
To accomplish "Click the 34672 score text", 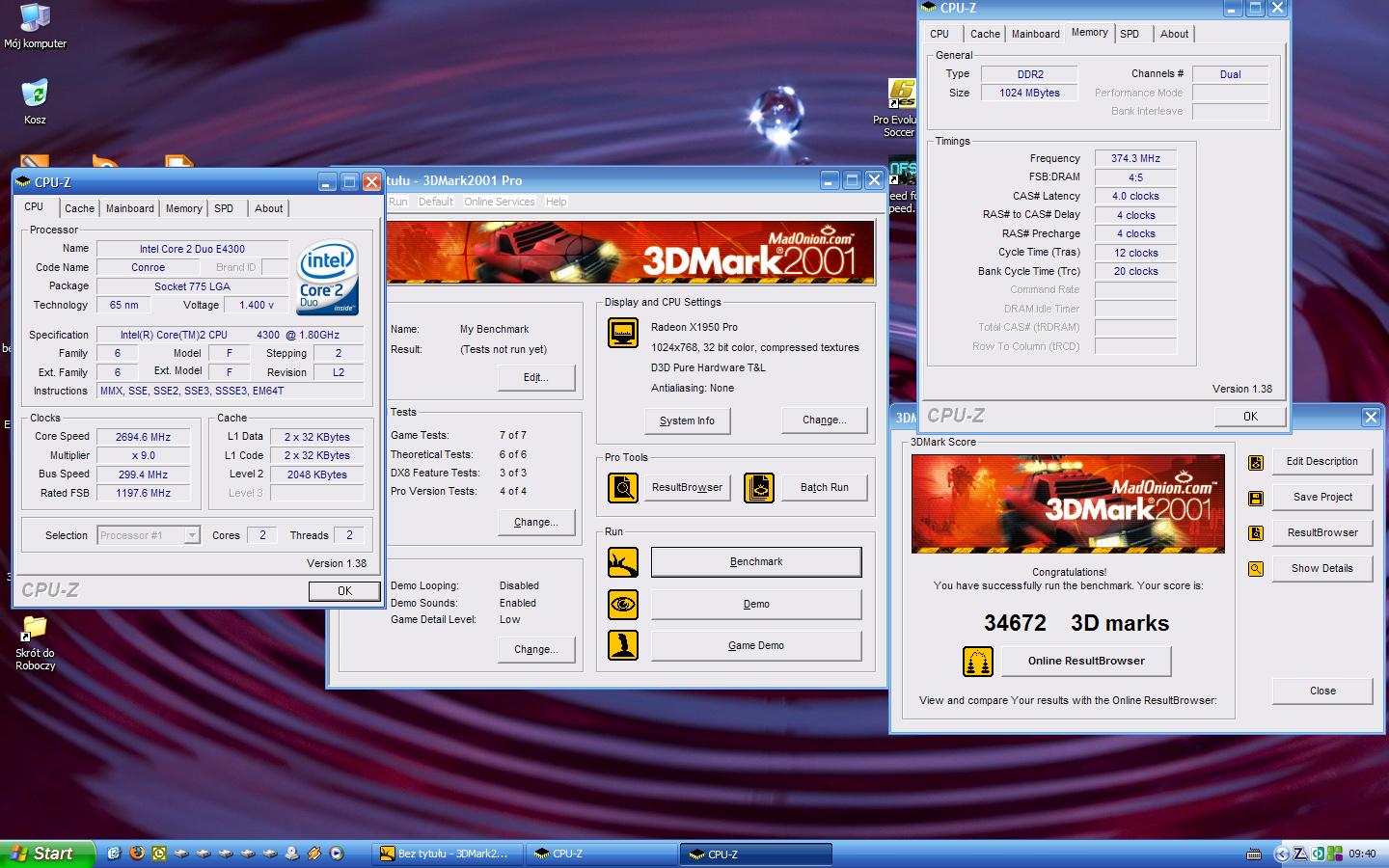I will click(x=1015, y=623).
